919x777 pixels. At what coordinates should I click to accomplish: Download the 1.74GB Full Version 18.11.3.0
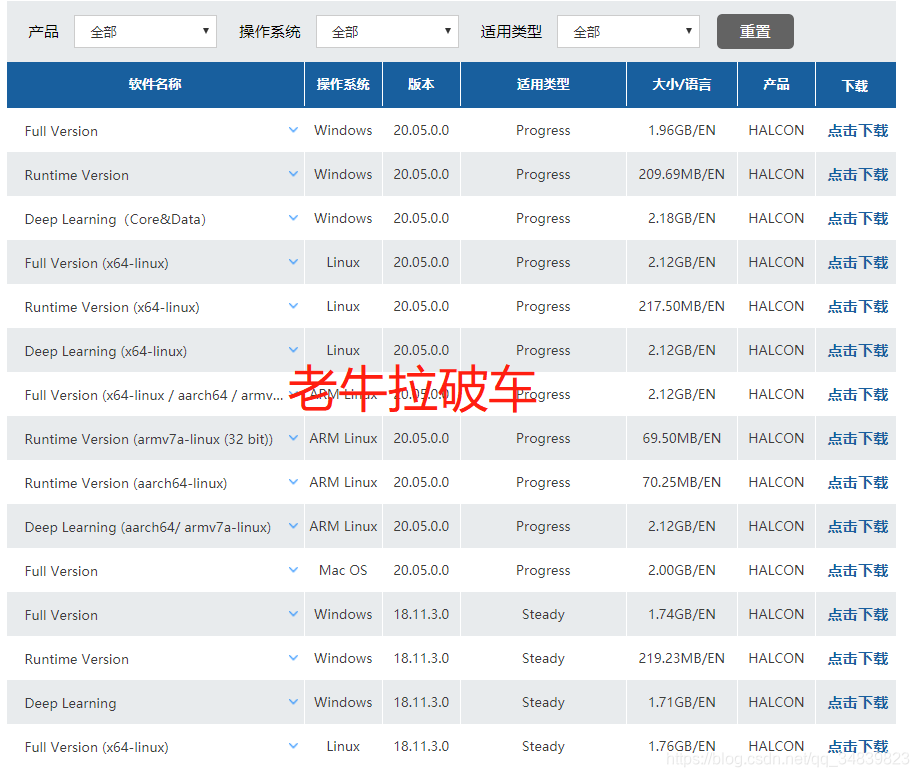pyautogui.click(x=857, y=614)
